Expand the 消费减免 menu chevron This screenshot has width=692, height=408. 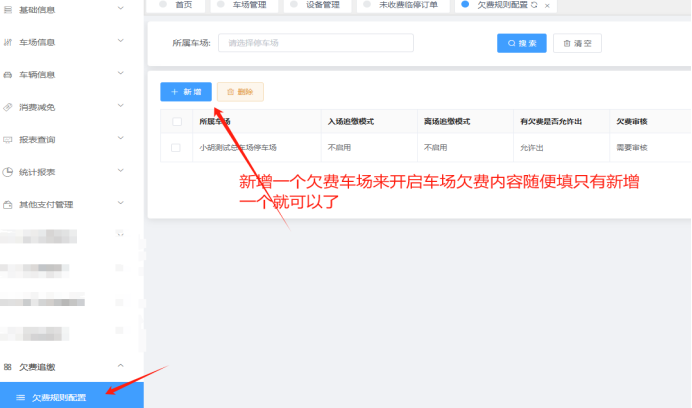pyautogui.click(x=120, y=106)
